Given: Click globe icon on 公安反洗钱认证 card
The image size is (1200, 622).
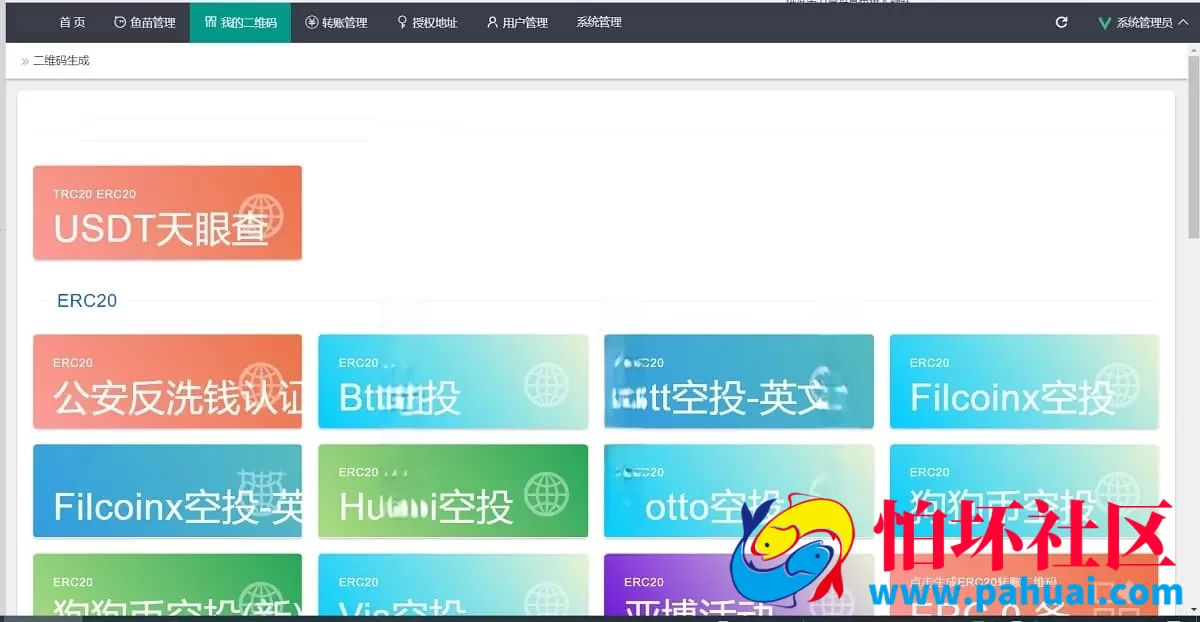Looking at the screenshot, I should [262, 384].
